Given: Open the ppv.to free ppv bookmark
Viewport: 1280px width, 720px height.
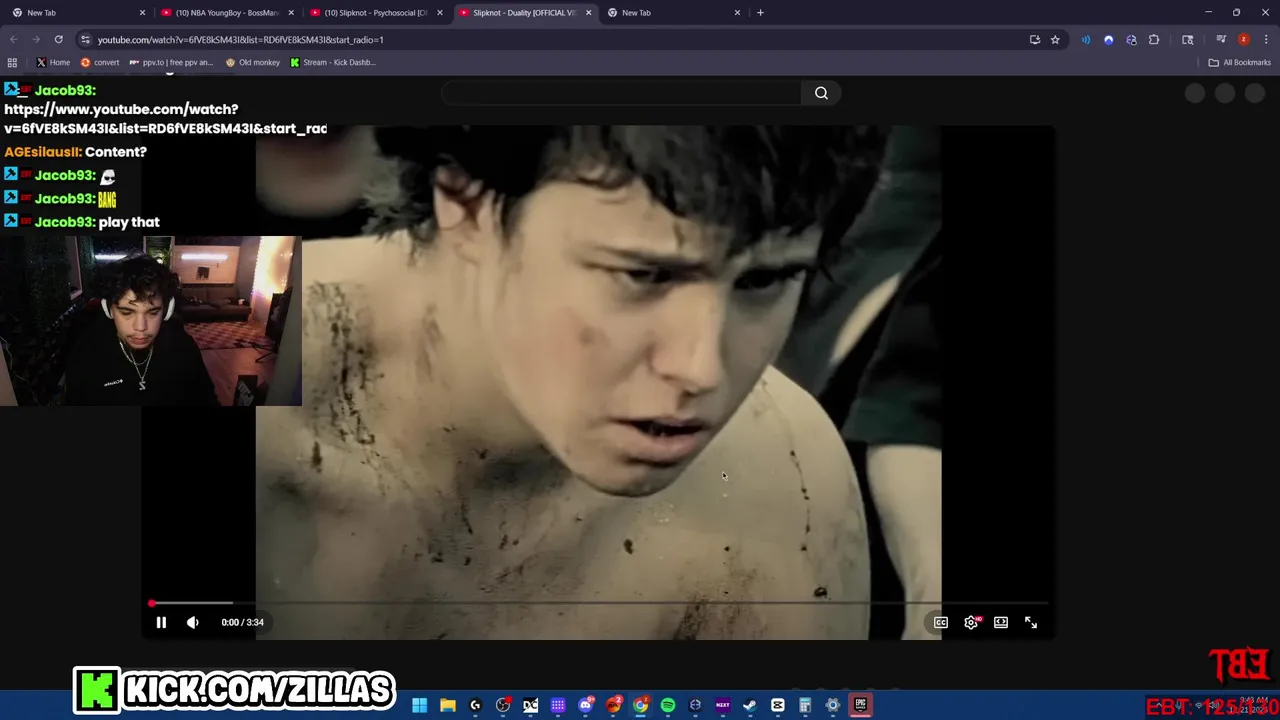Looking at the screenshot, I should [171, 62].
